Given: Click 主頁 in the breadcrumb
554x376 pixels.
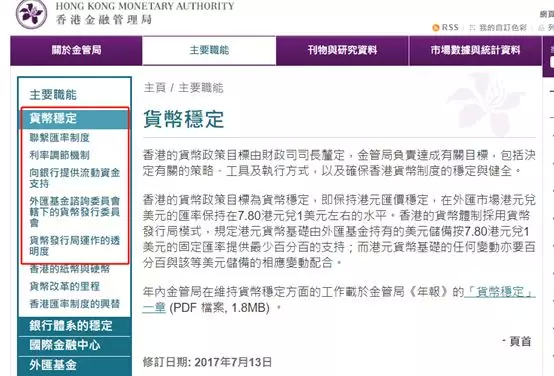Looking at the screenshot, I should click(x=155, y=88).
